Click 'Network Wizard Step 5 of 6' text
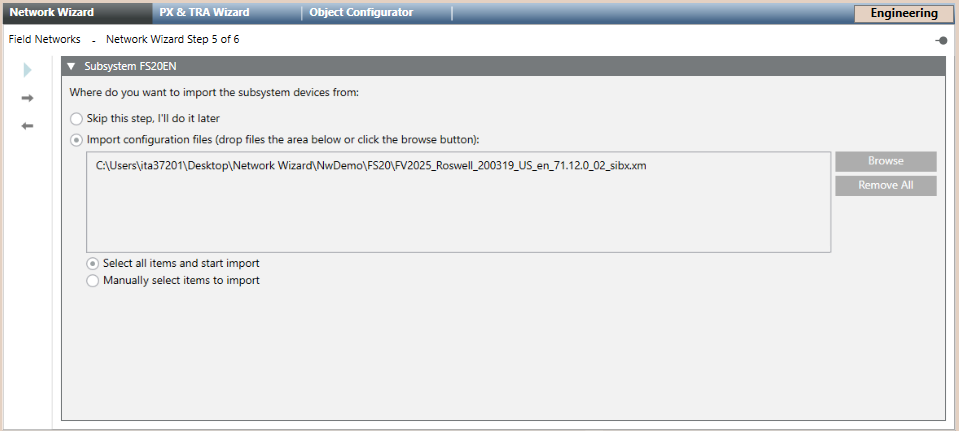The height and width of the screenshot is (431, 960). coord(172,40)
